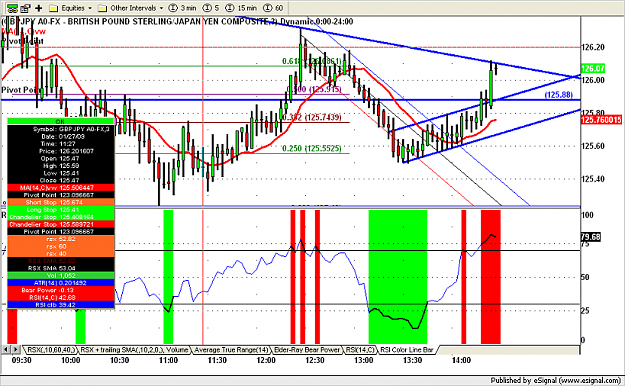Click OK on the cursor data window
625x386 pixels.
pos(61,121)
